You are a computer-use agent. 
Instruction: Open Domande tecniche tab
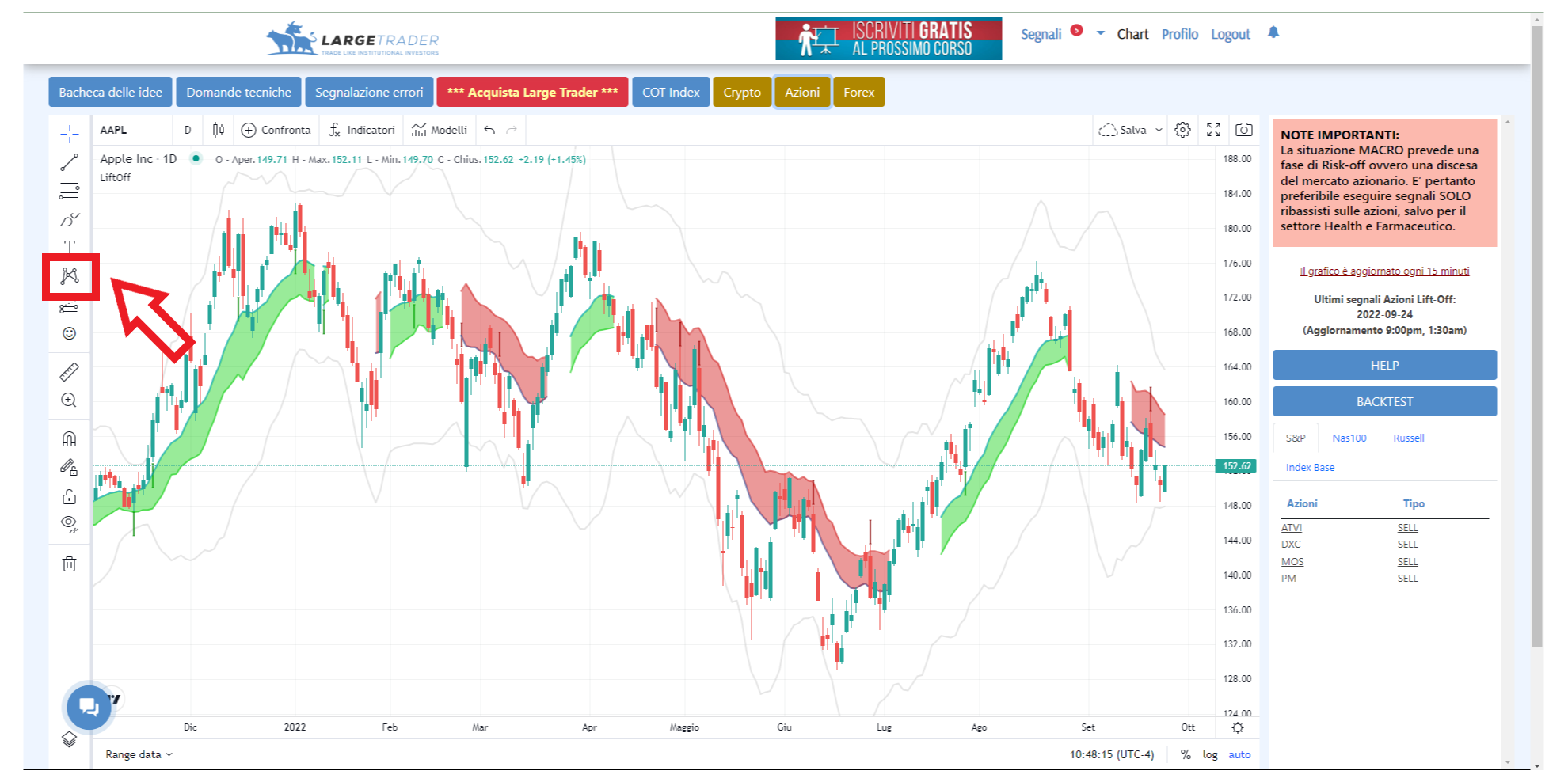[x=238, y=92]
